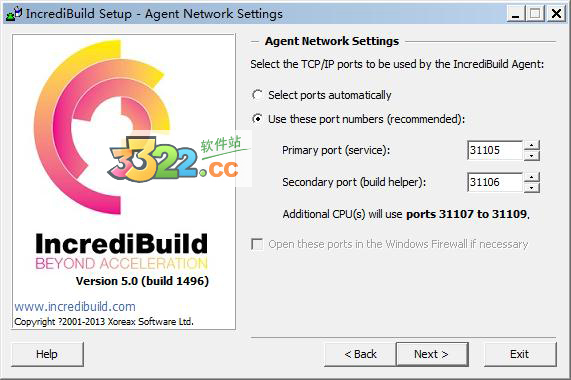The width and height of the screenshot is (571, 380).
Task: Proceed with the Next > button
Action: 432,354
